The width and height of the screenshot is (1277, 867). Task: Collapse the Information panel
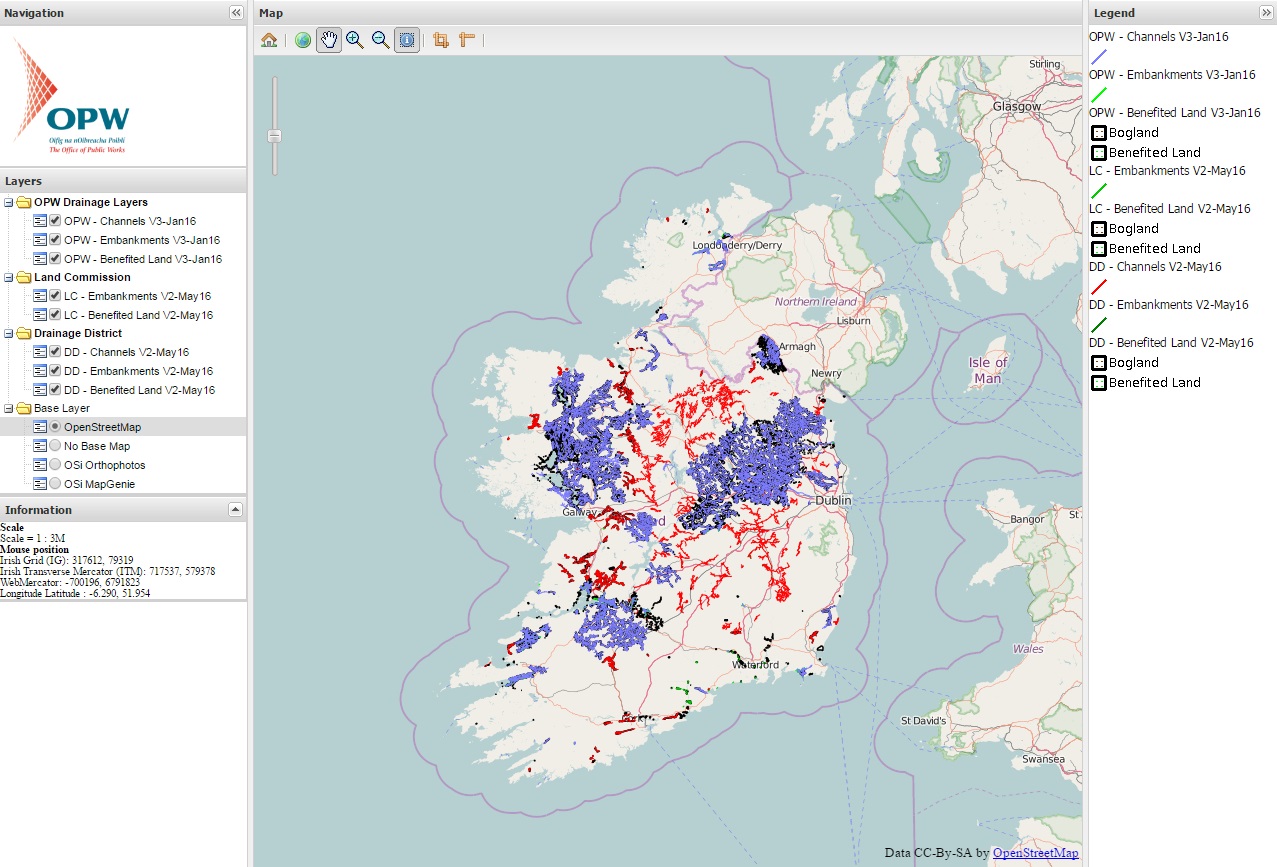point(235,510)
